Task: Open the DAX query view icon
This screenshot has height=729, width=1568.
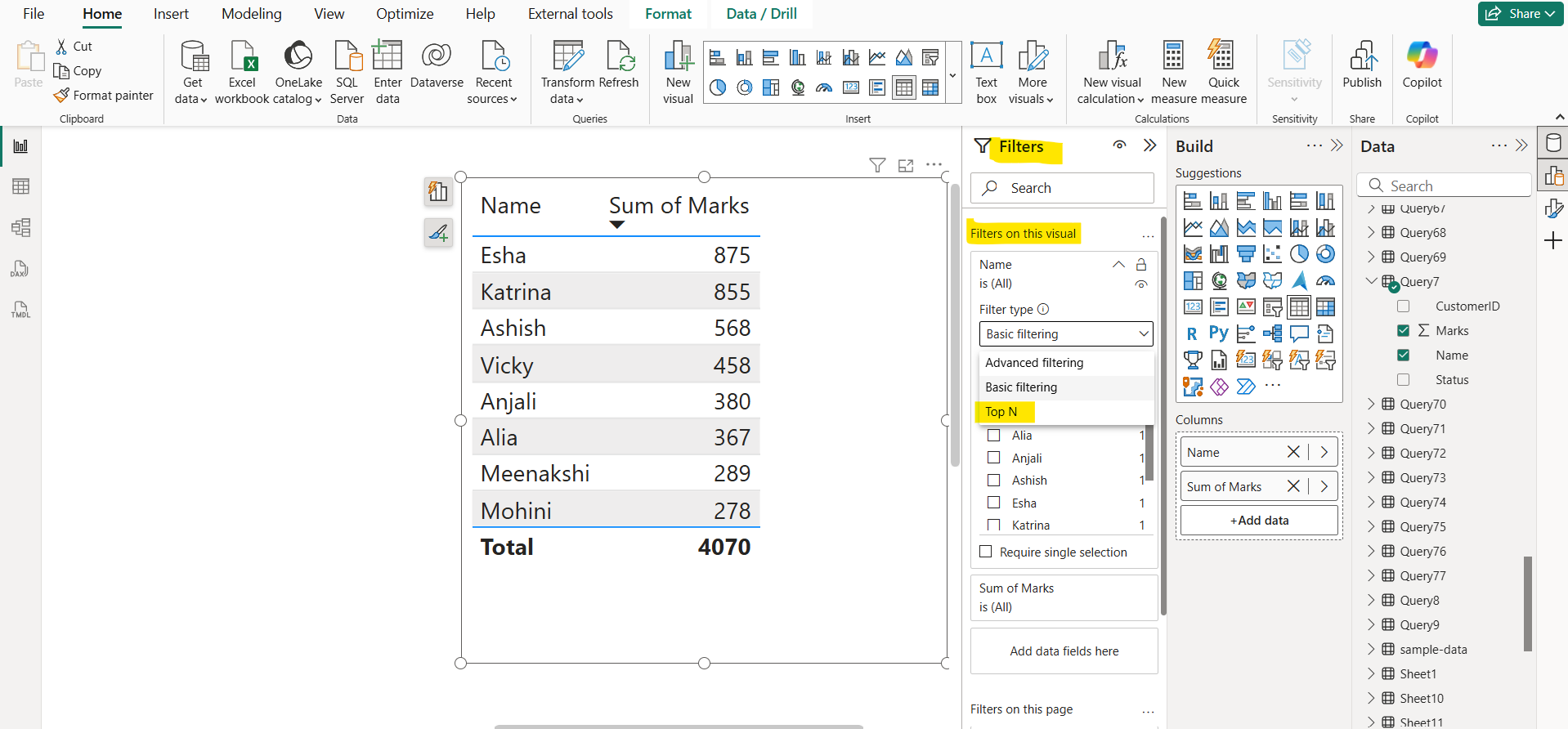Action: [20, 269]
